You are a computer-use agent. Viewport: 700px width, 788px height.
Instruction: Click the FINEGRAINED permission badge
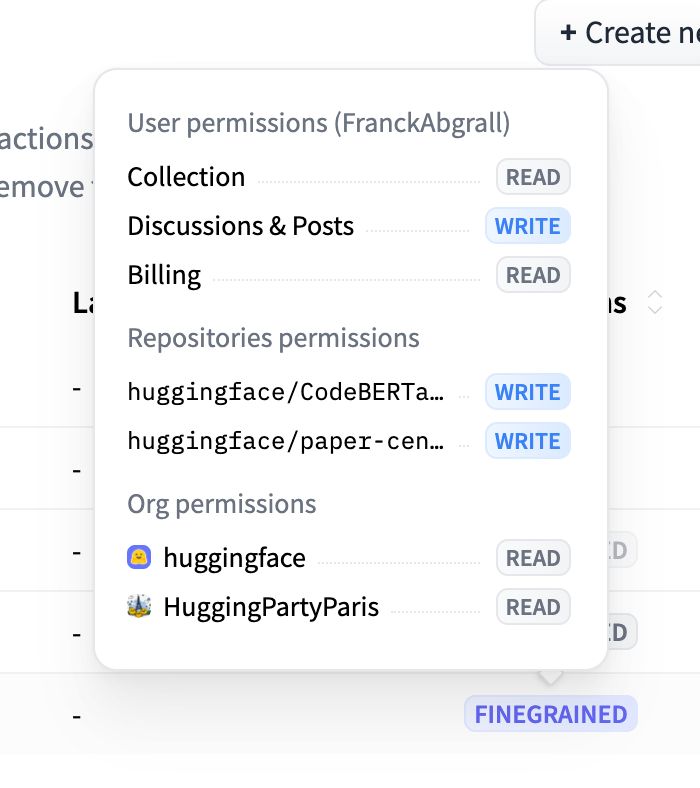[550, 714]
